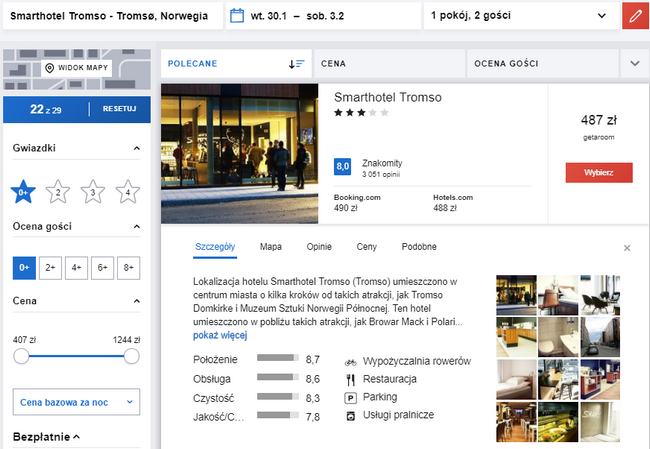Open the first gallery thumbnail of hotel exterior
Screen dimensions: 650x449
pyautogui.click(x=516, y=295)
